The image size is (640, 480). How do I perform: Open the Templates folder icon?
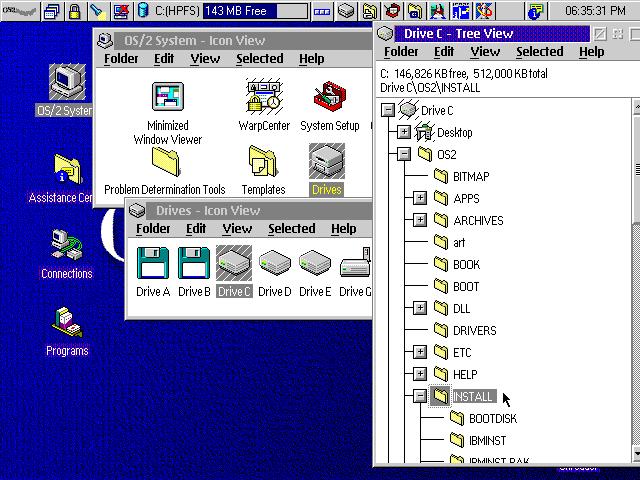click(263, 162)
